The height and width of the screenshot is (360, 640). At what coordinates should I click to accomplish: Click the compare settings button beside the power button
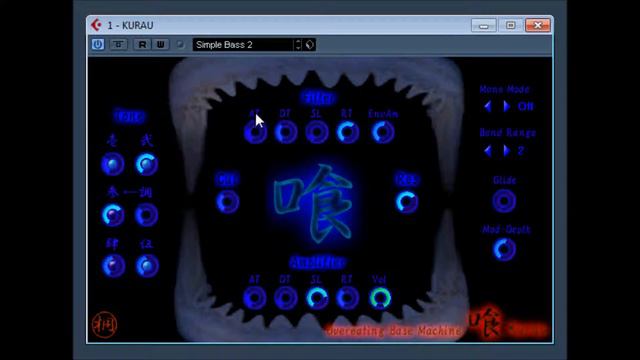pyautogui.click(x=118, y=44)
